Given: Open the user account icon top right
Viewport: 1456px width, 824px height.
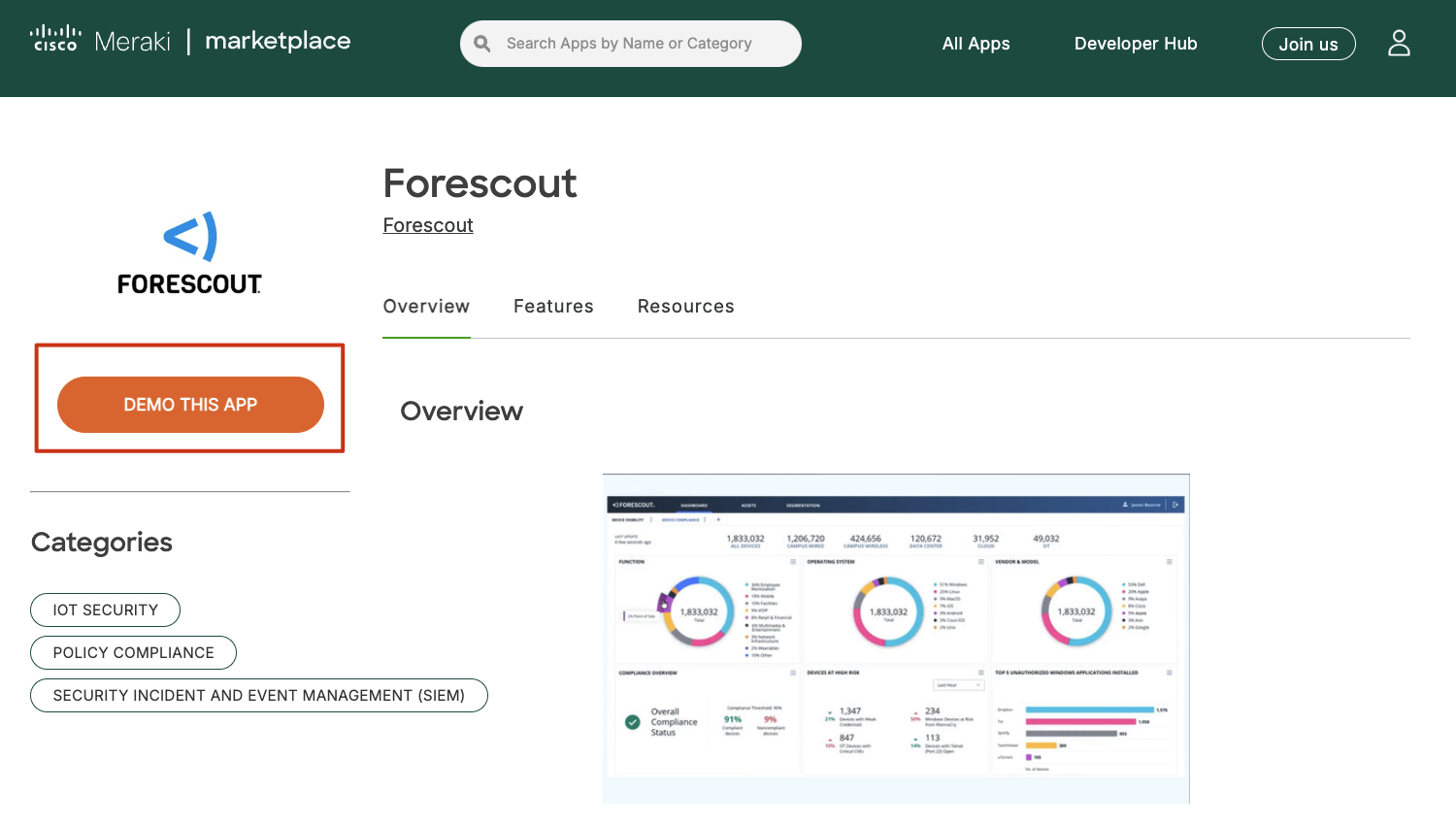Looking at the screenshot, I should (x=1399, y=43).
